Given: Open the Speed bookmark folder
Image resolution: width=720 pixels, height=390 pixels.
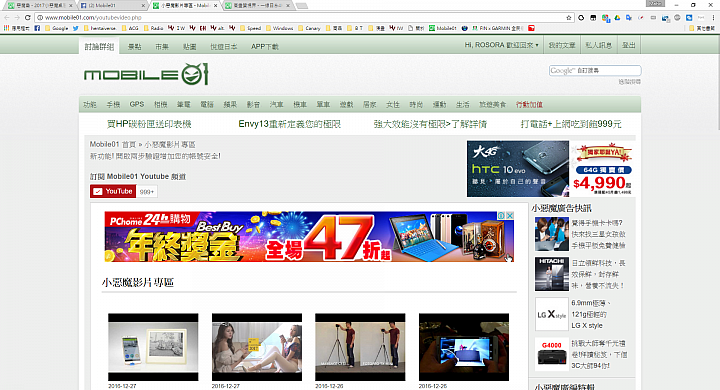Looking at the screenshot, I should coord(250,28).
